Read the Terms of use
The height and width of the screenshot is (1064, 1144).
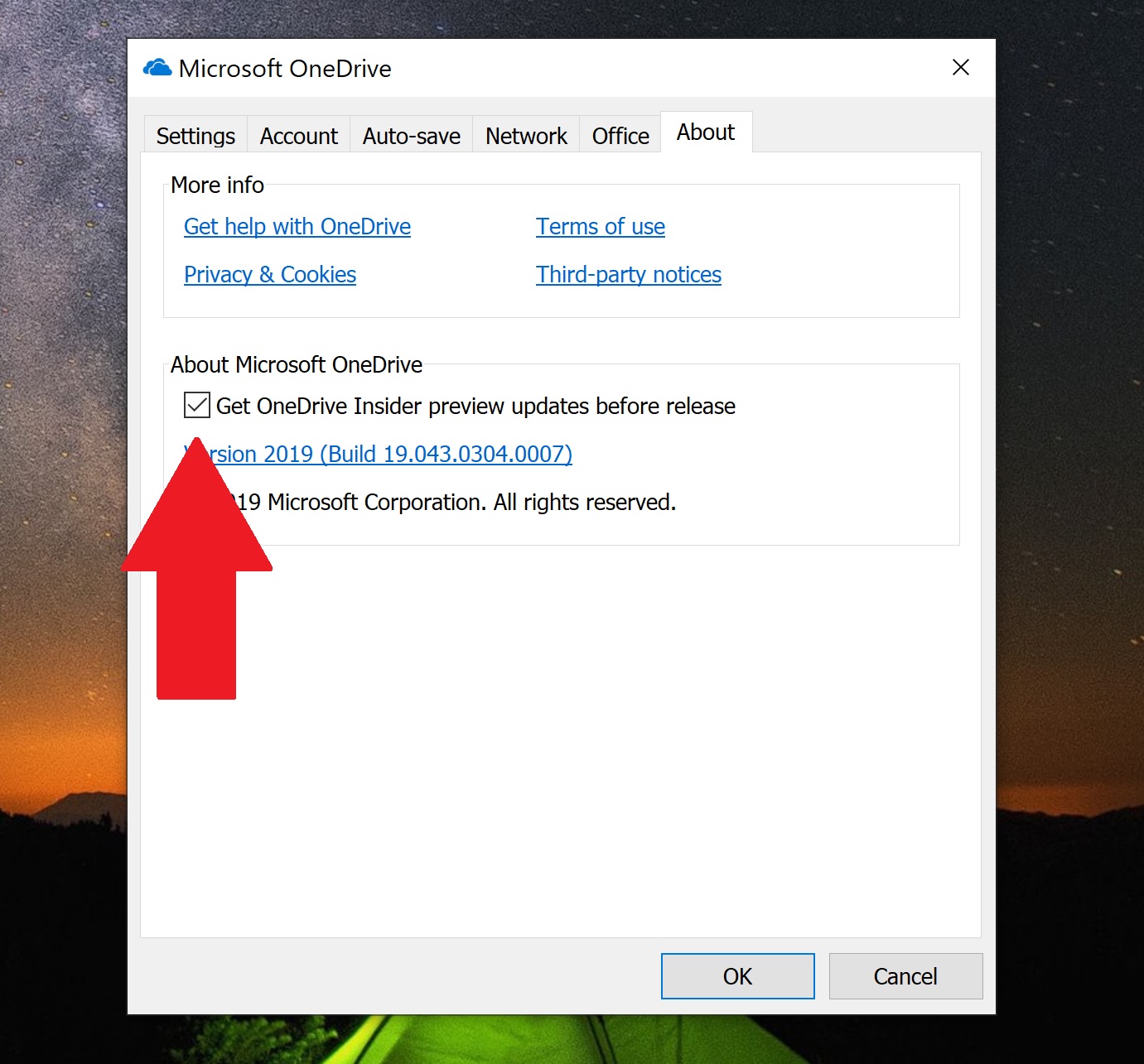click(x=600, y=226)
